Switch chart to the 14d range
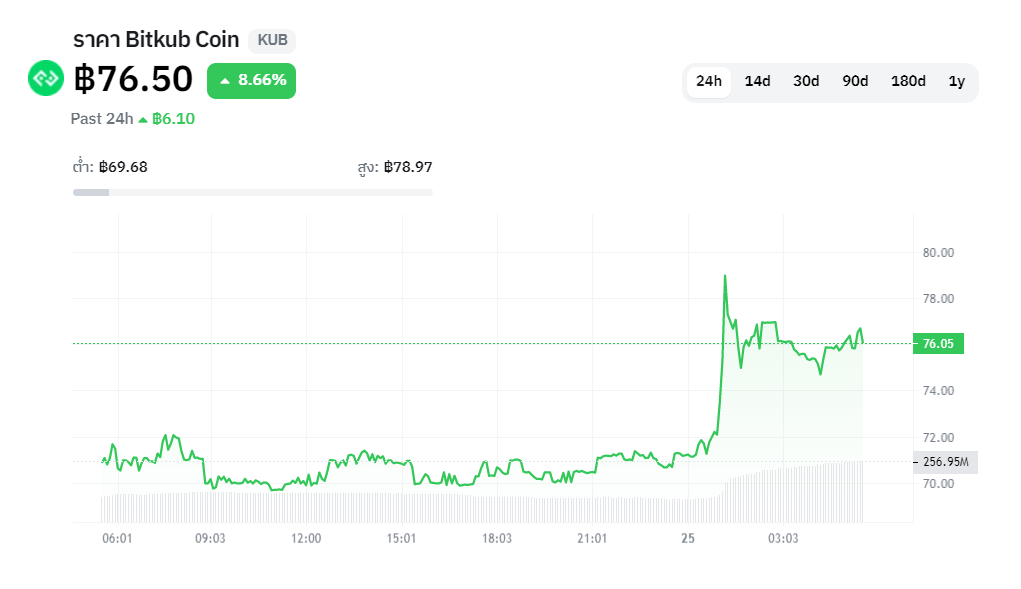 757,81
